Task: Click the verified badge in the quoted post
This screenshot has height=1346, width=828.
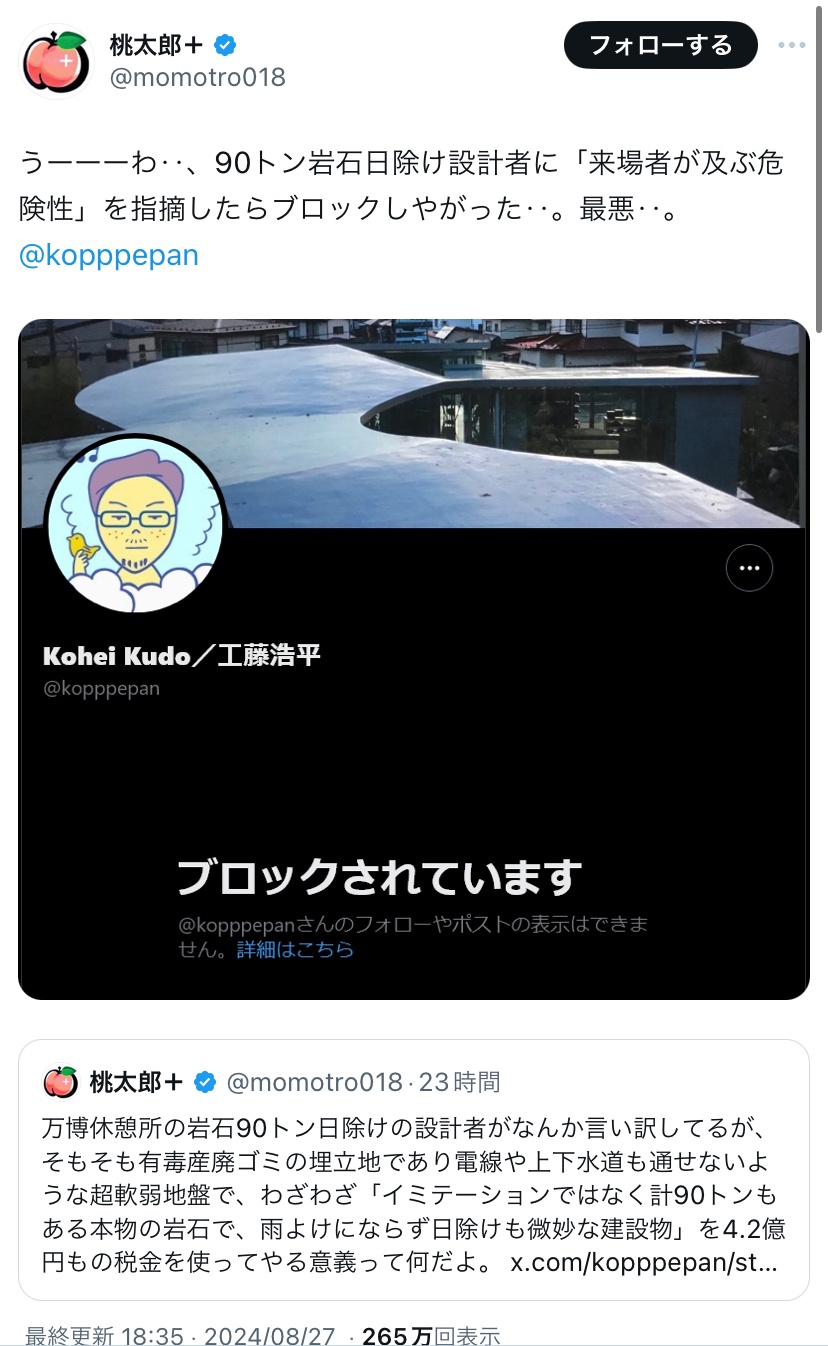Action: tap(205, 1082)
